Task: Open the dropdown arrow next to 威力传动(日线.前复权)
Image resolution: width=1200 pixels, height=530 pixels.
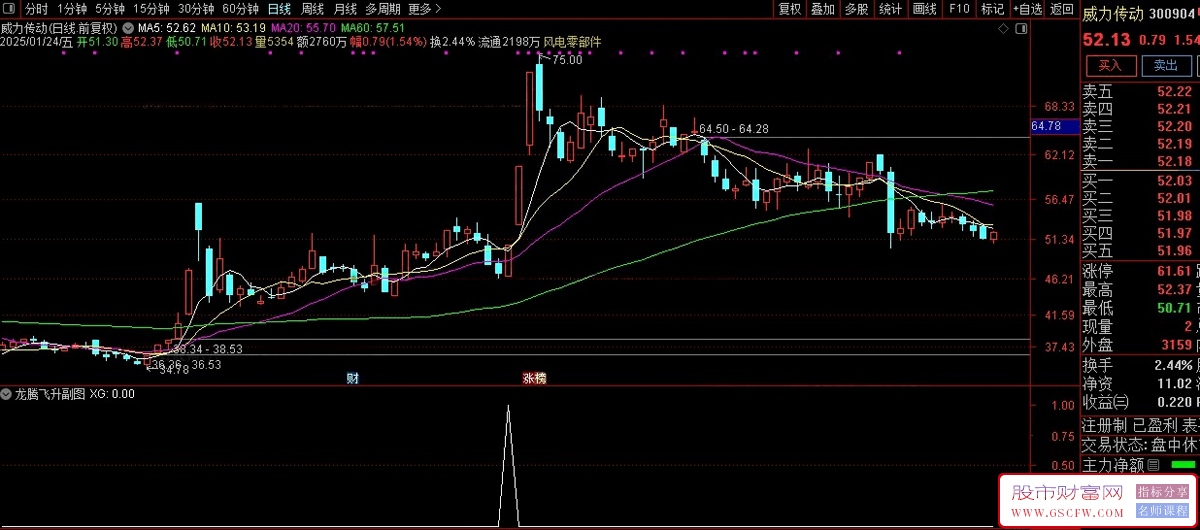Action: coord(128,27)
